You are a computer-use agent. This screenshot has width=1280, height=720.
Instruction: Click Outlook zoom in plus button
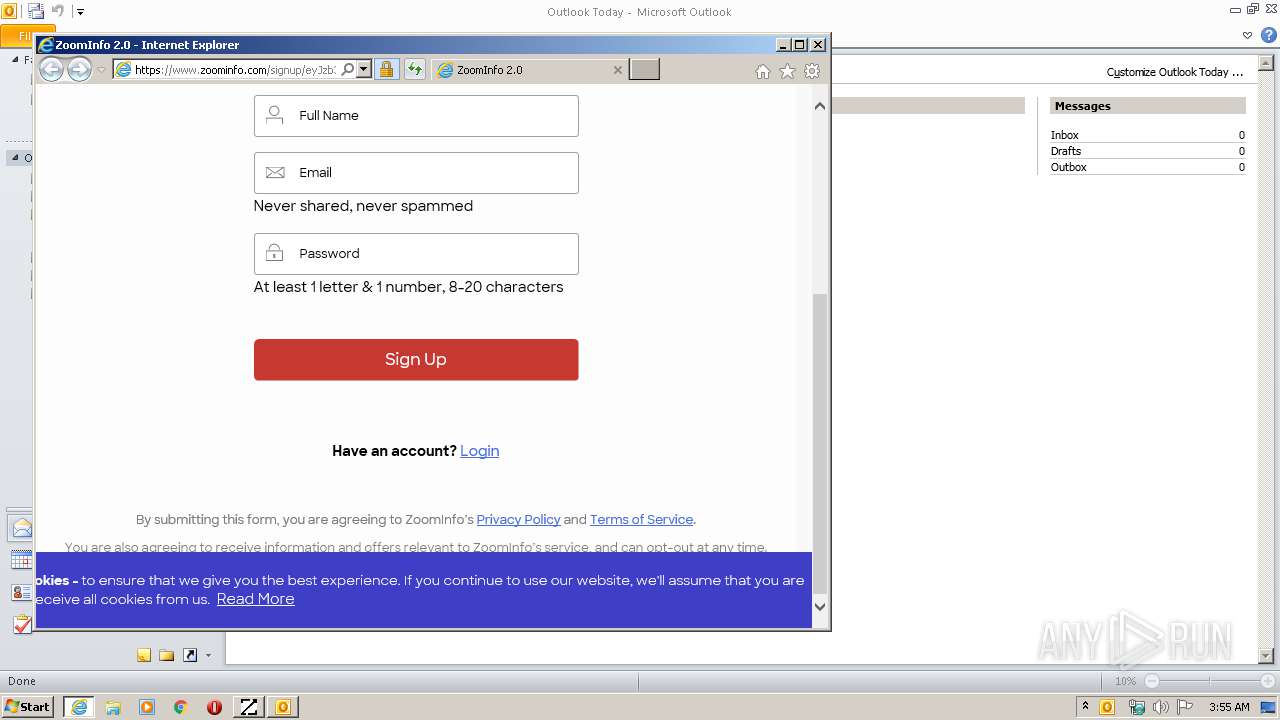pyautogui.click(x=1267, y=681)
